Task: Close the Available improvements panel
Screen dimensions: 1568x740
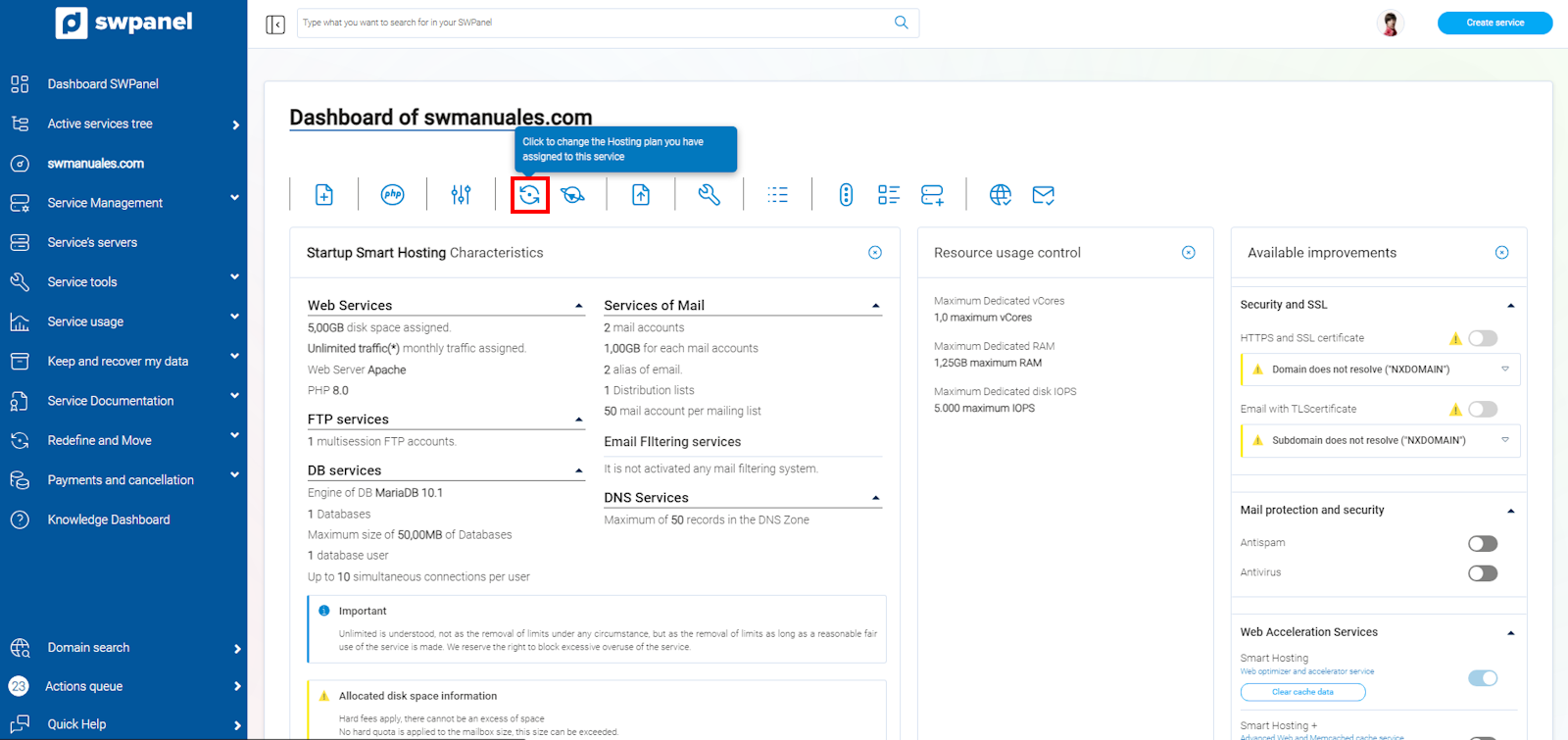Action: [1501, 253]
